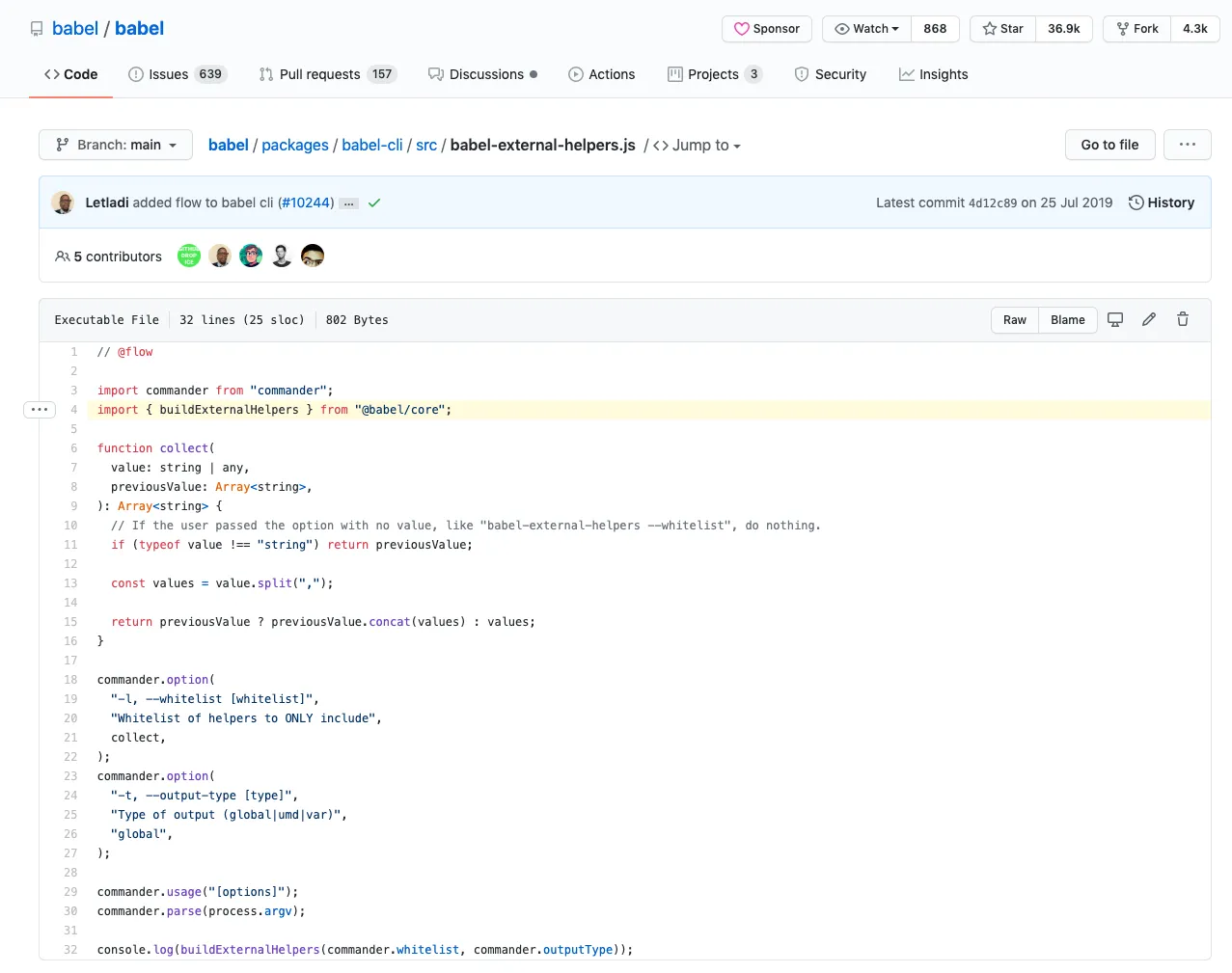Image resolution: width=1232 pixels, height=973 pixels.
Task: Fork the babel repository
Action: click(x=1137, y=29)
